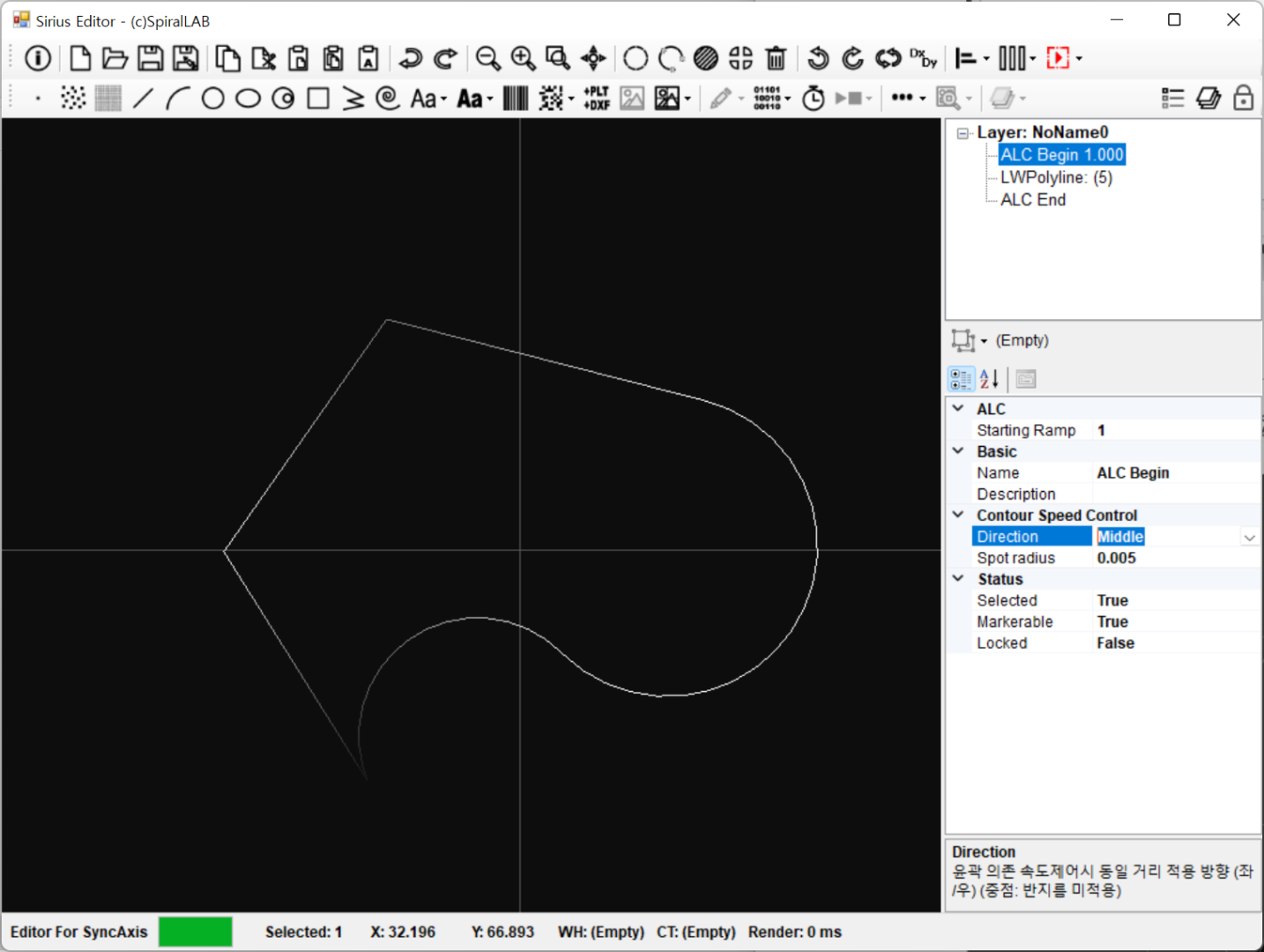Click the Delete trash can icon
1264x952 pixels.
pos(776,58)
